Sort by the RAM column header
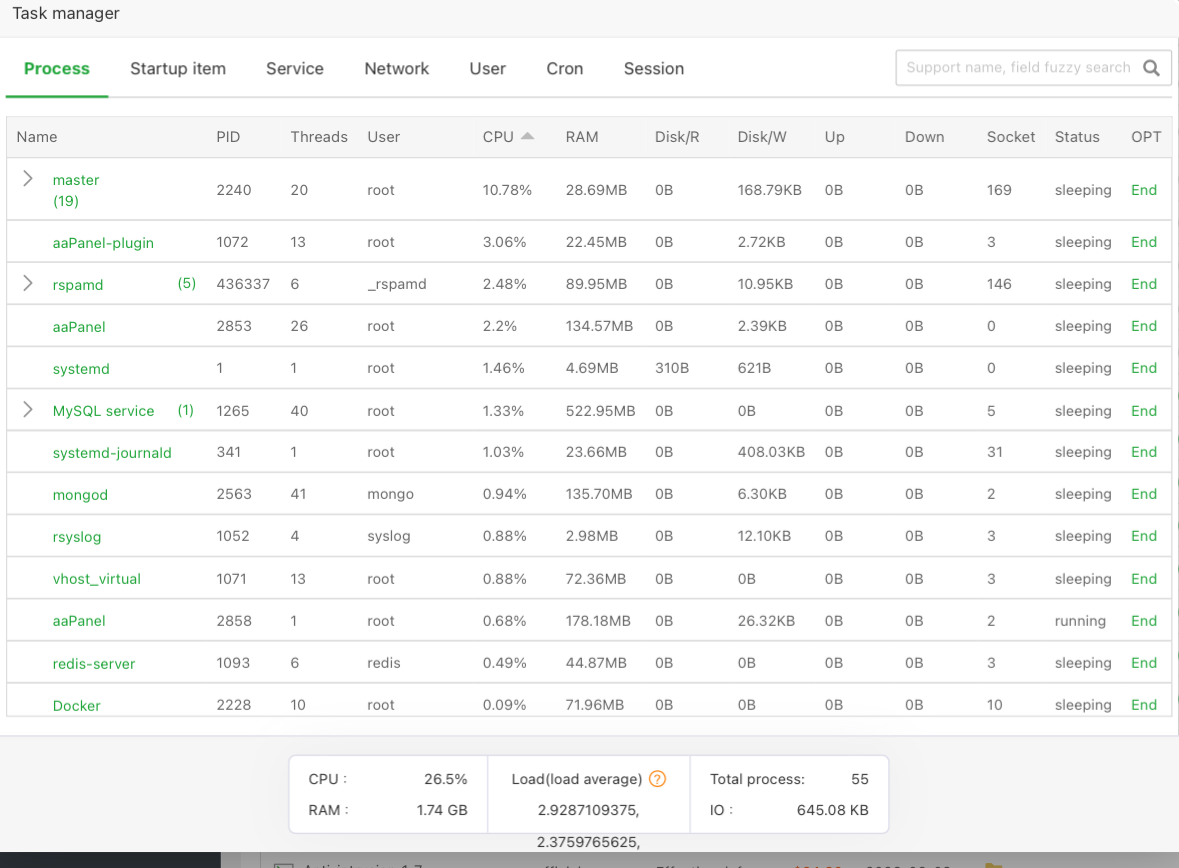Image resolution: width=1179 pixels, height=868 pixels. (x=582, y=137)
